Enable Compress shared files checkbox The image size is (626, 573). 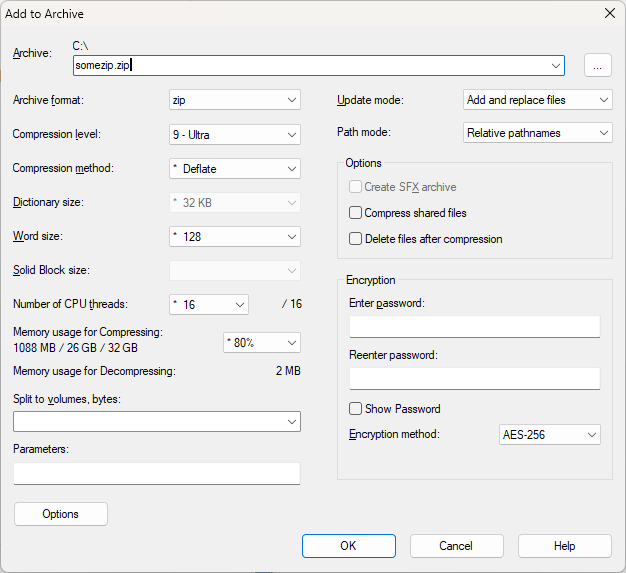355,213
